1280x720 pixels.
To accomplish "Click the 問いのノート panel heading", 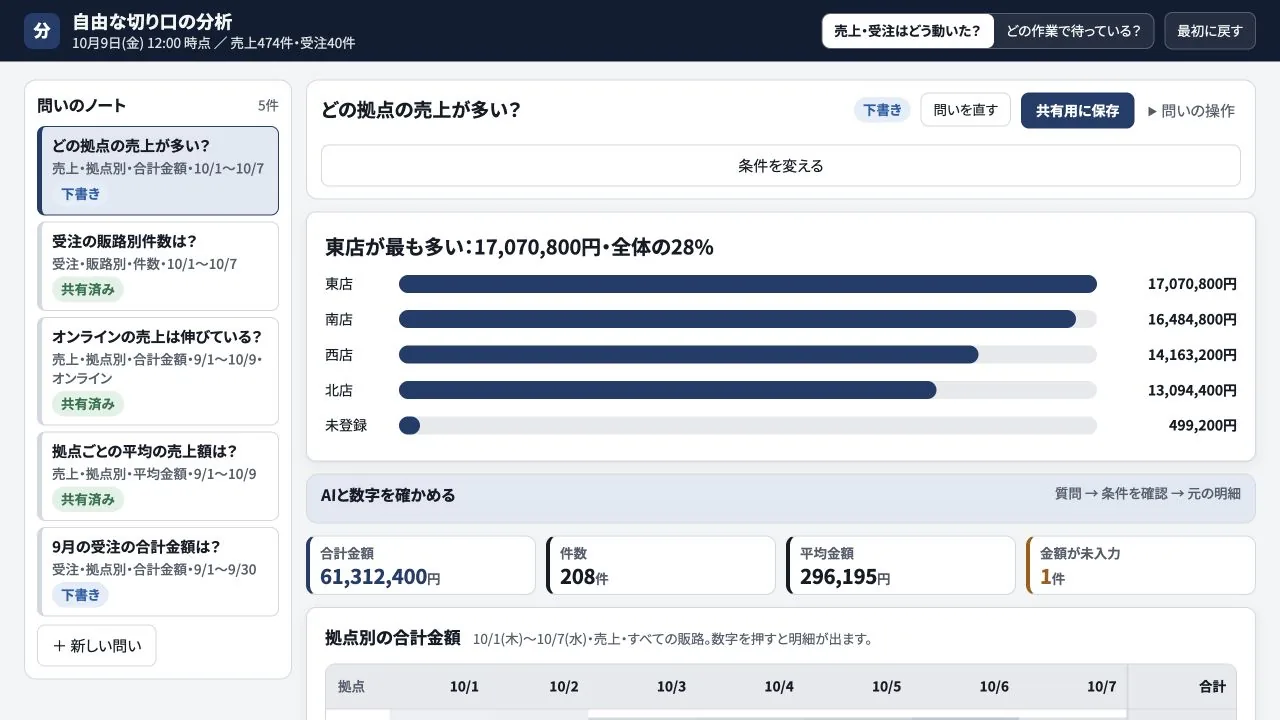I will 82,105.
